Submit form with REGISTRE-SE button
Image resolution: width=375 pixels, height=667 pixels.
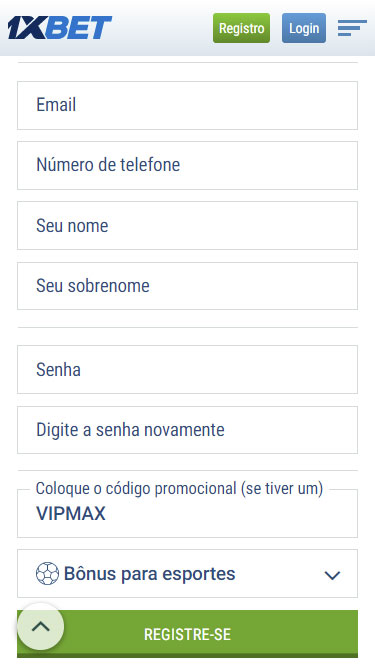(x=188, y=634)
